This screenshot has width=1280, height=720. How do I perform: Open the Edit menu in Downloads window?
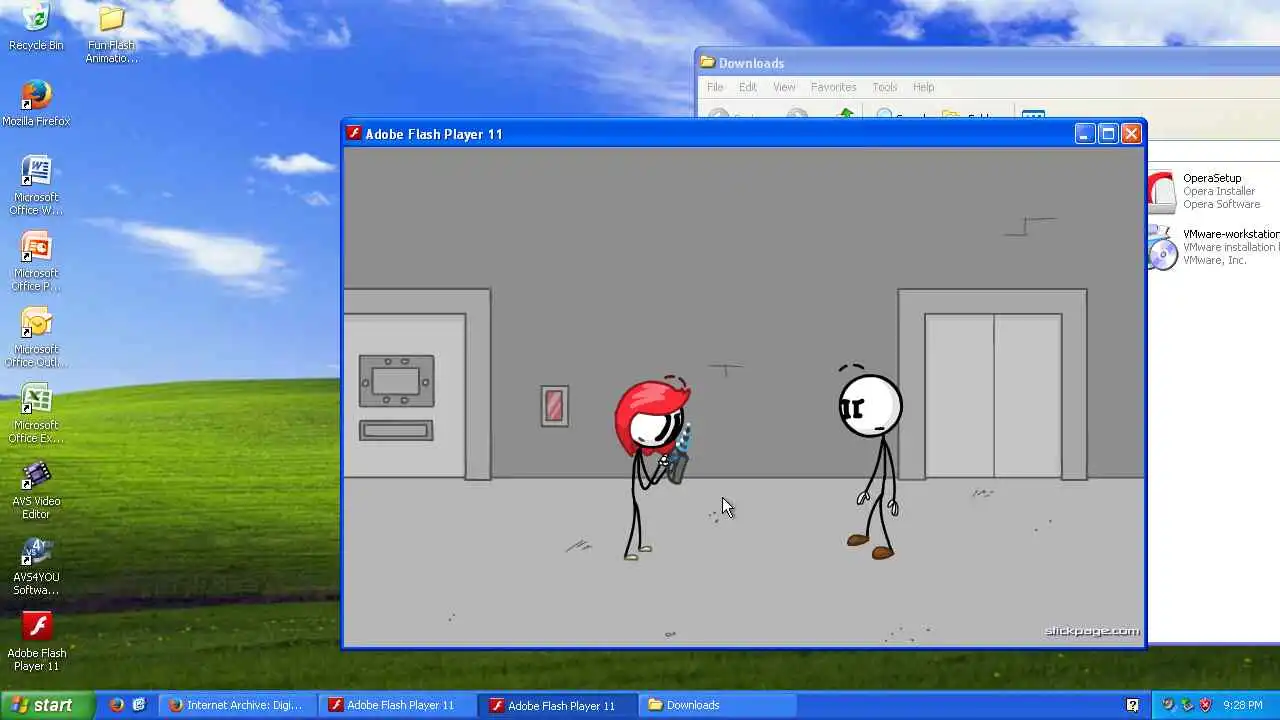tap(748, 87)
